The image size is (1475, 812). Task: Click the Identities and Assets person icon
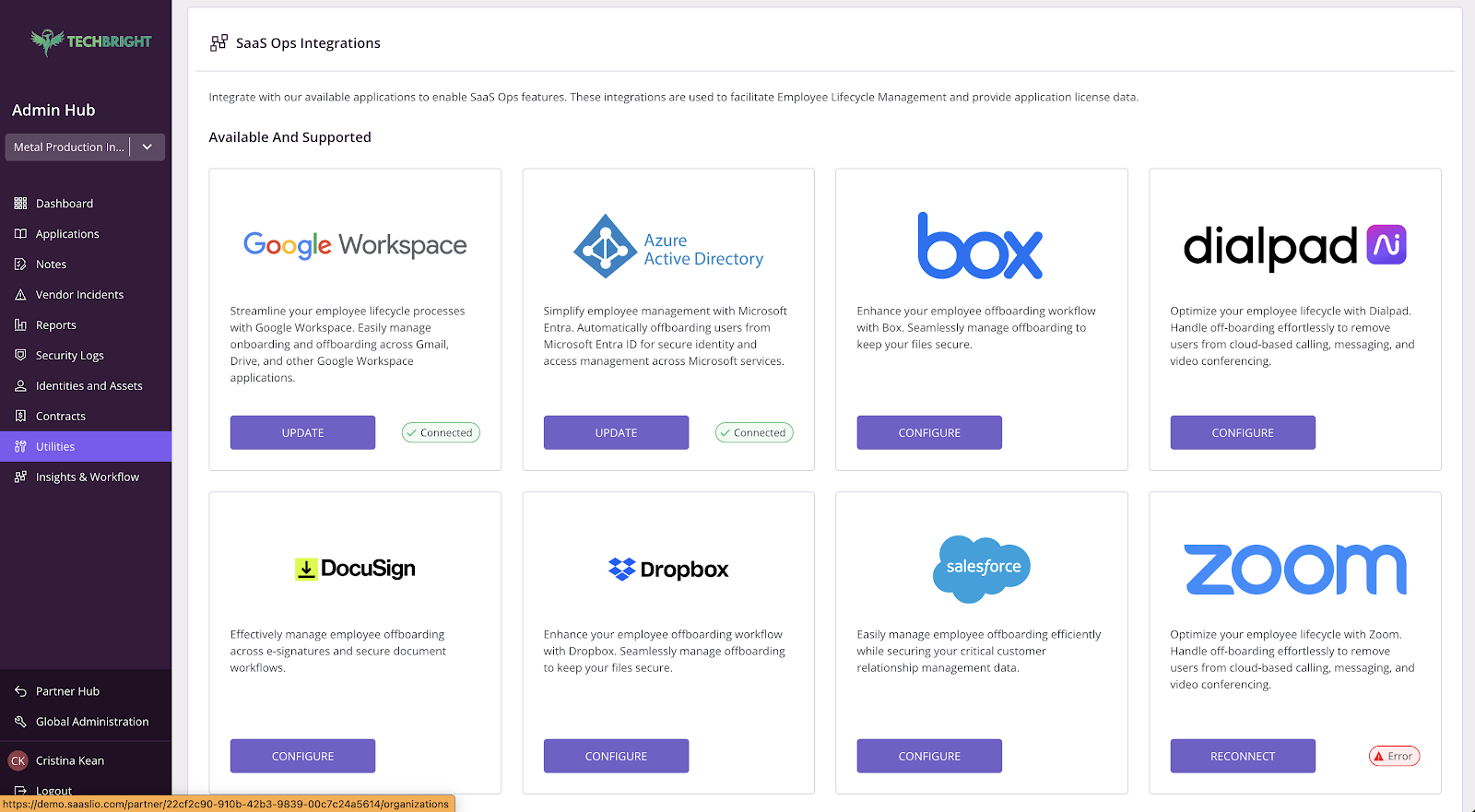click(x=20, y=386)
